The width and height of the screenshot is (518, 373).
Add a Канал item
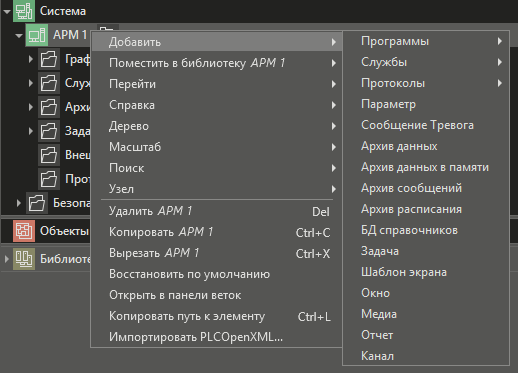tap(426, 356)
